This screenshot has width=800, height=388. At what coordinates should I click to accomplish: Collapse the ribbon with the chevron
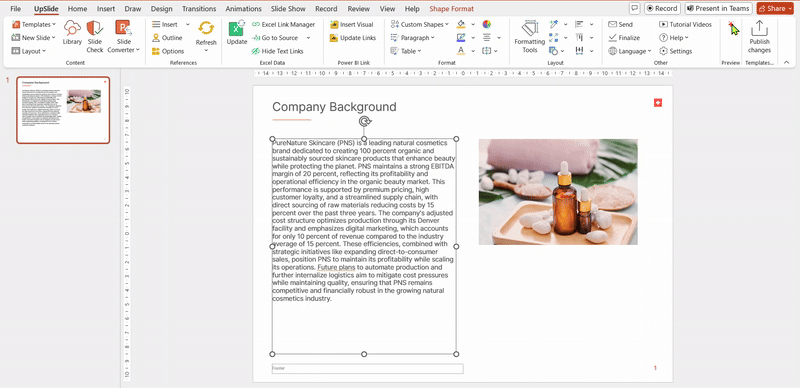786,62
